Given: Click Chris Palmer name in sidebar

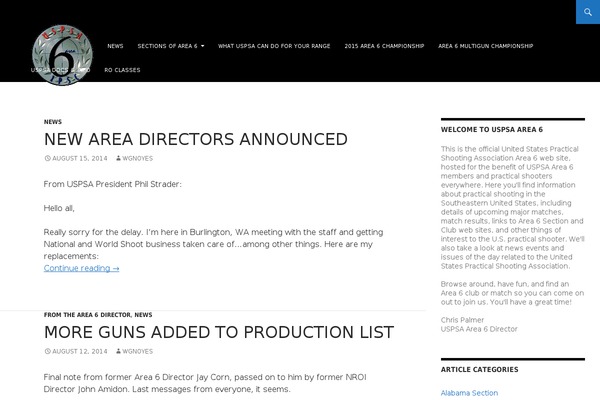Looking at the screenshot, I should (462, 320).
